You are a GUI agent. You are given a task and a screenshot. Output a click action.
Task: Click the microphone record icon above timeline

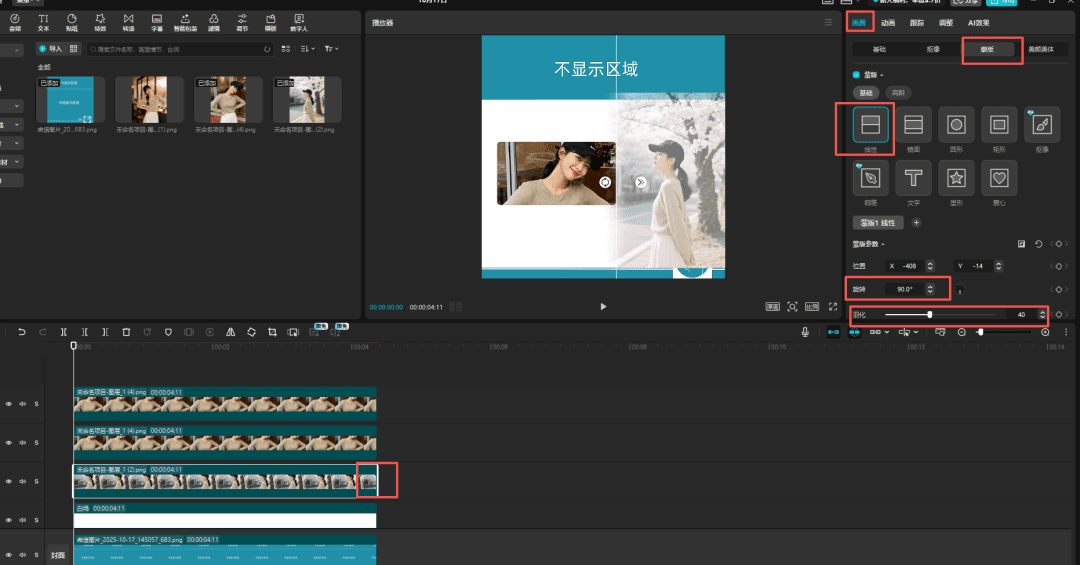coord(805,332)
